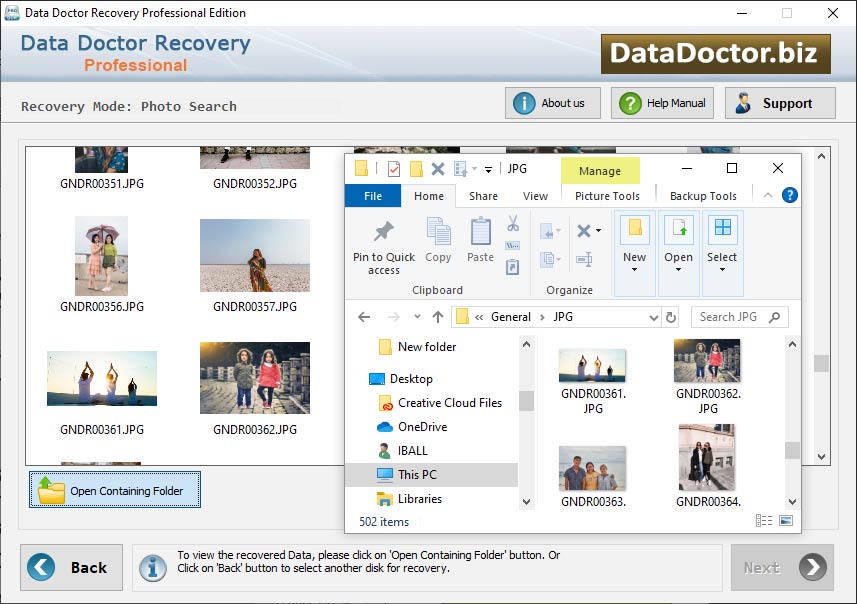Switch to details view layout icon

tap(764, 521)
